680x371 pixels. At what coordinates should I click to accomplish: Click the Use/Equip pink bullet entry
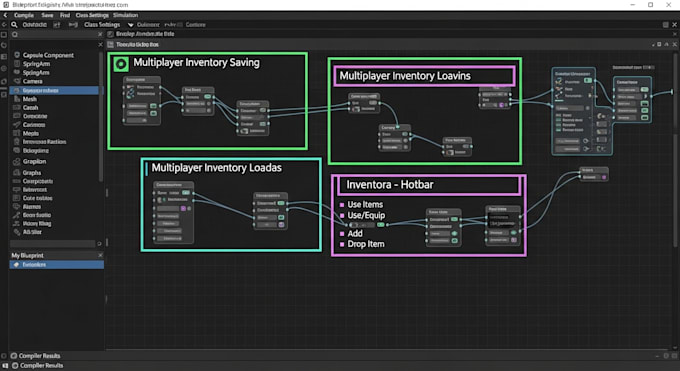363,215
